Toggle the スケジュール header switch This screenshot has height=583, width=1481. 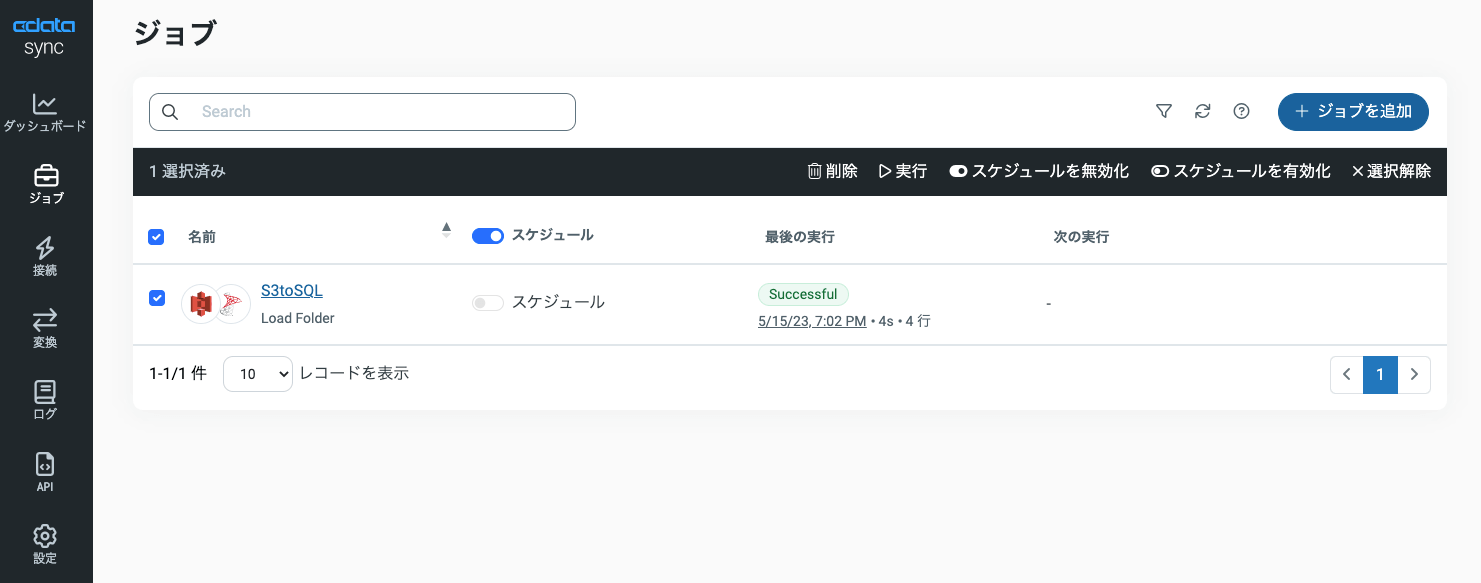pos(488,236)
